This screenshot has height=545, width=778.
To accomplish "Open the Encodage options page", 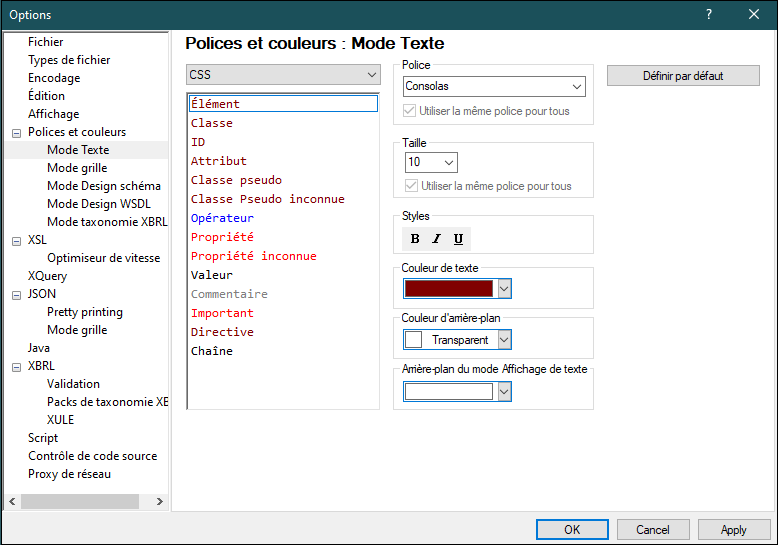I will [x=54, y=78].
